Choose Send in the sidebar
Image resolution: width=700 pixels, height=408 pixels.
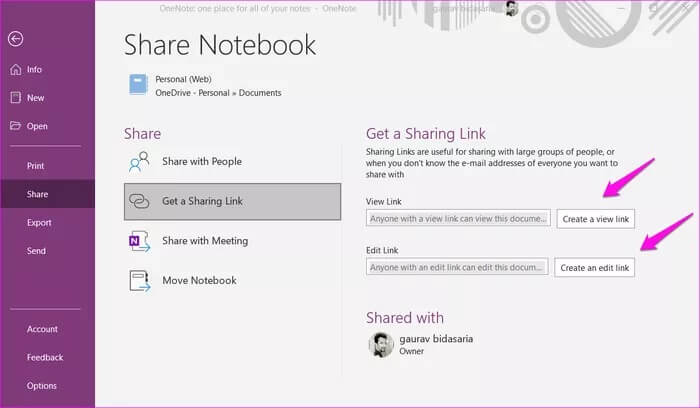(47, 251)
